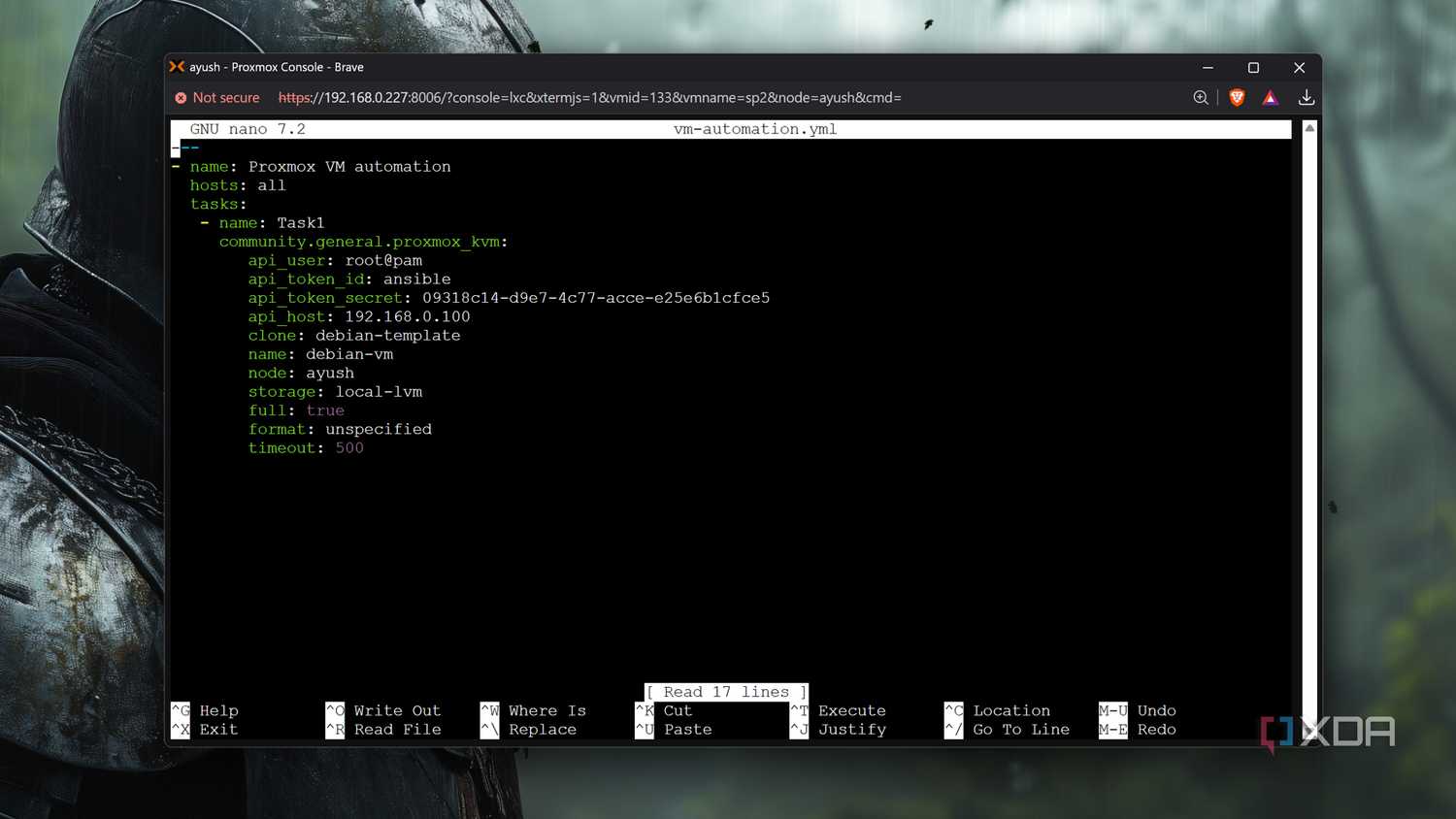1456x819 pixels.
Task: Click the ^\ Replace shortcut
Action: [529, 730]
